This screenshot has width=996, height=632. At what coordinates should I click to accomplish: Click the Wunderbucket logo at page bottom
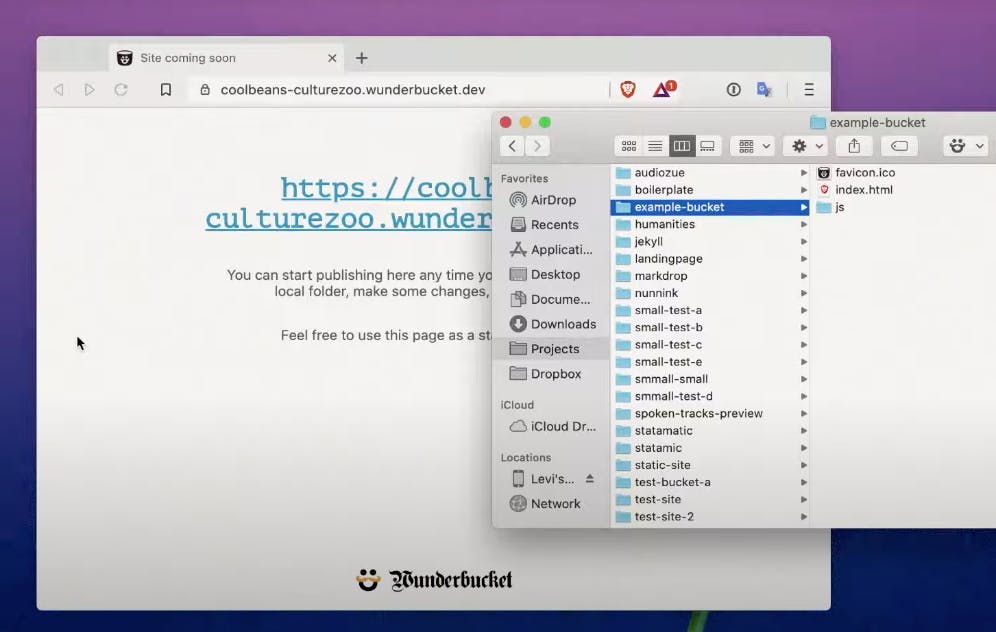point(434,579)
